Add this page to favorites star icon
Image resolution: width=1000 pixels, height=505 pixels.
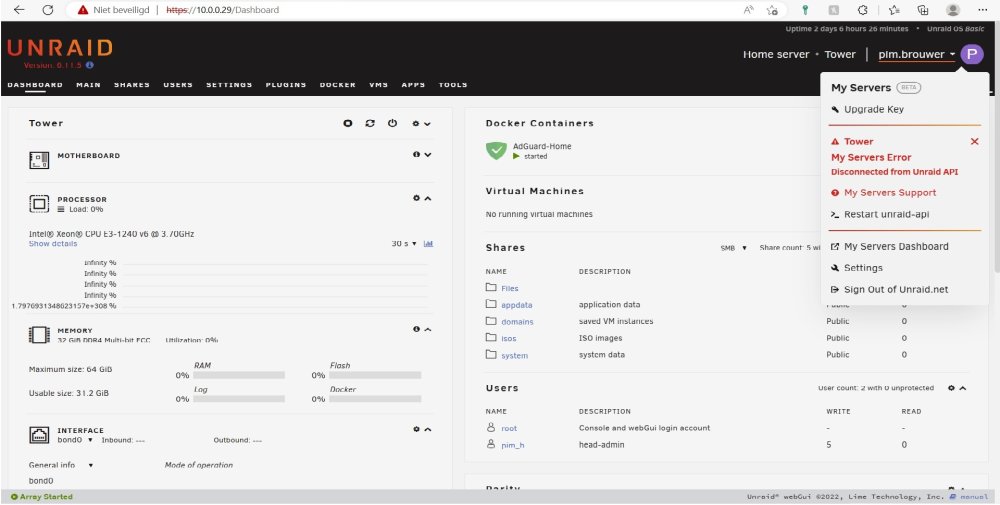(x=772, y=10)
